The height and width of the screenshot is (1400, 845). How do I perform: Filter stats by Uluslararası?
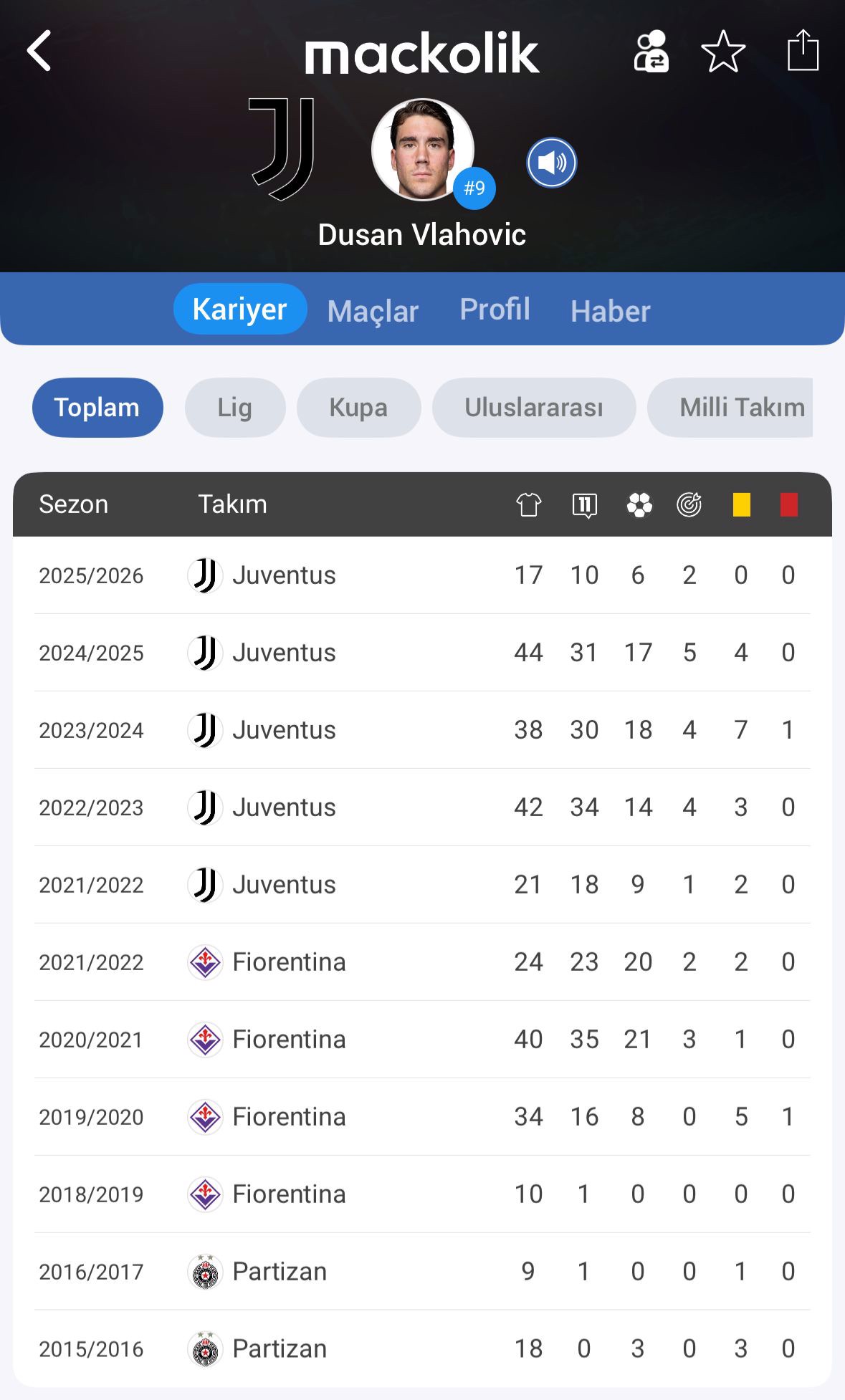534,408
